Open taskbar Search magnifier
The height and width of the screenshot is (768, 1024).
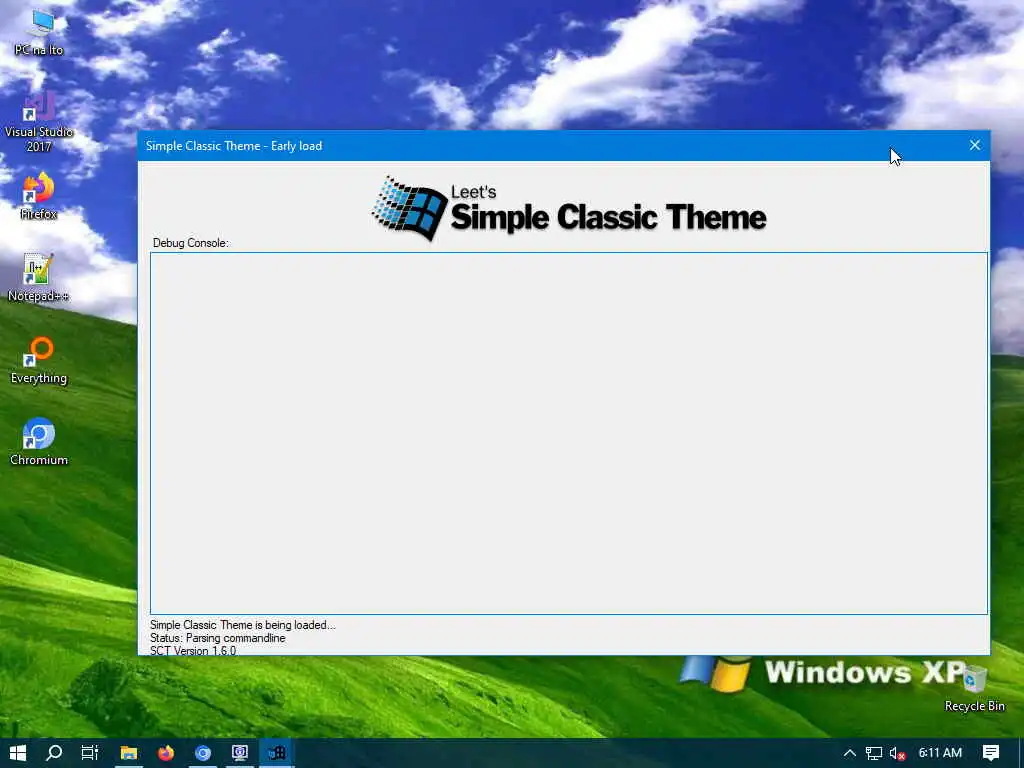(54, 753)
